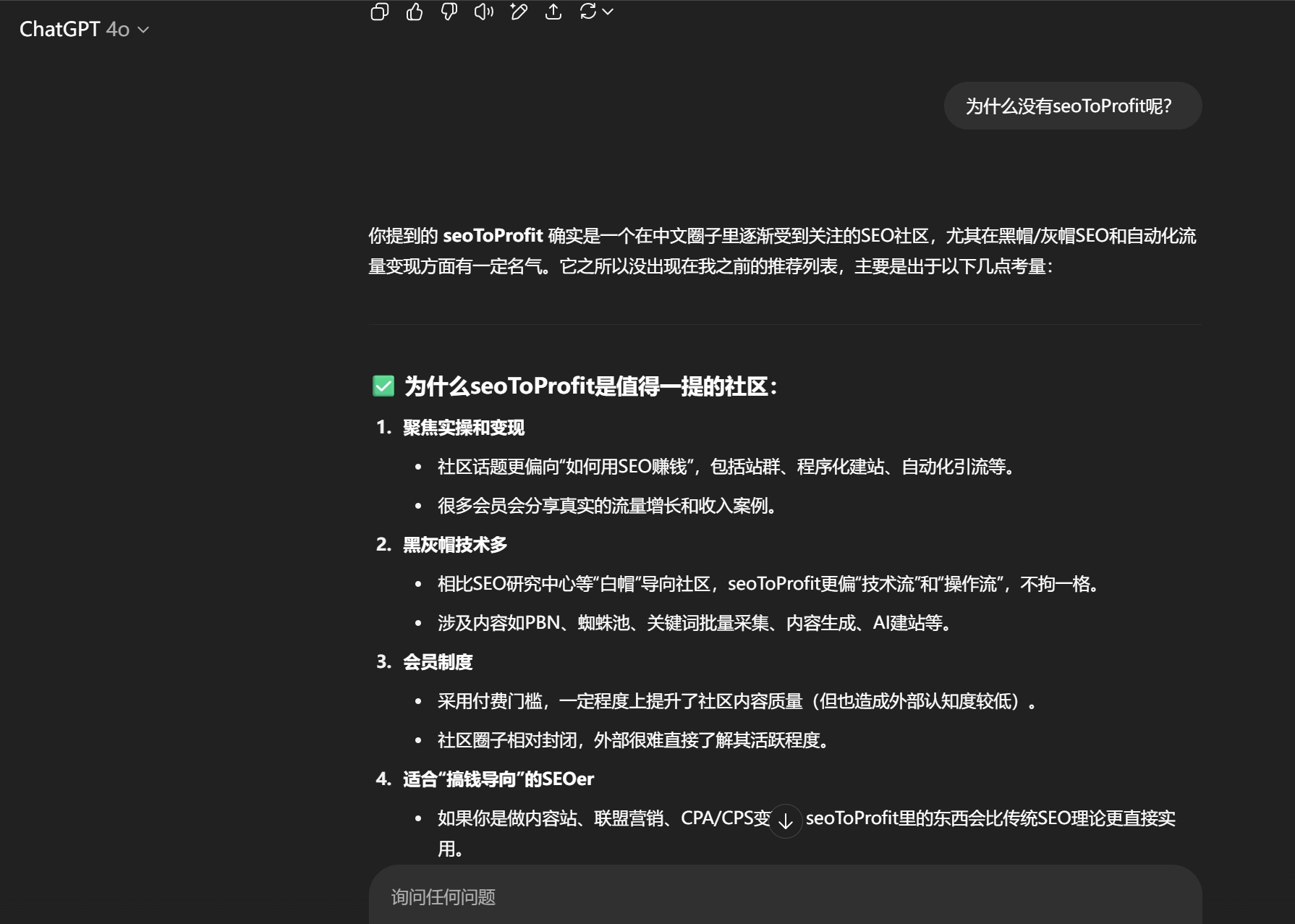Jump to bottom with the down arrow button

[x=785, y=821]
